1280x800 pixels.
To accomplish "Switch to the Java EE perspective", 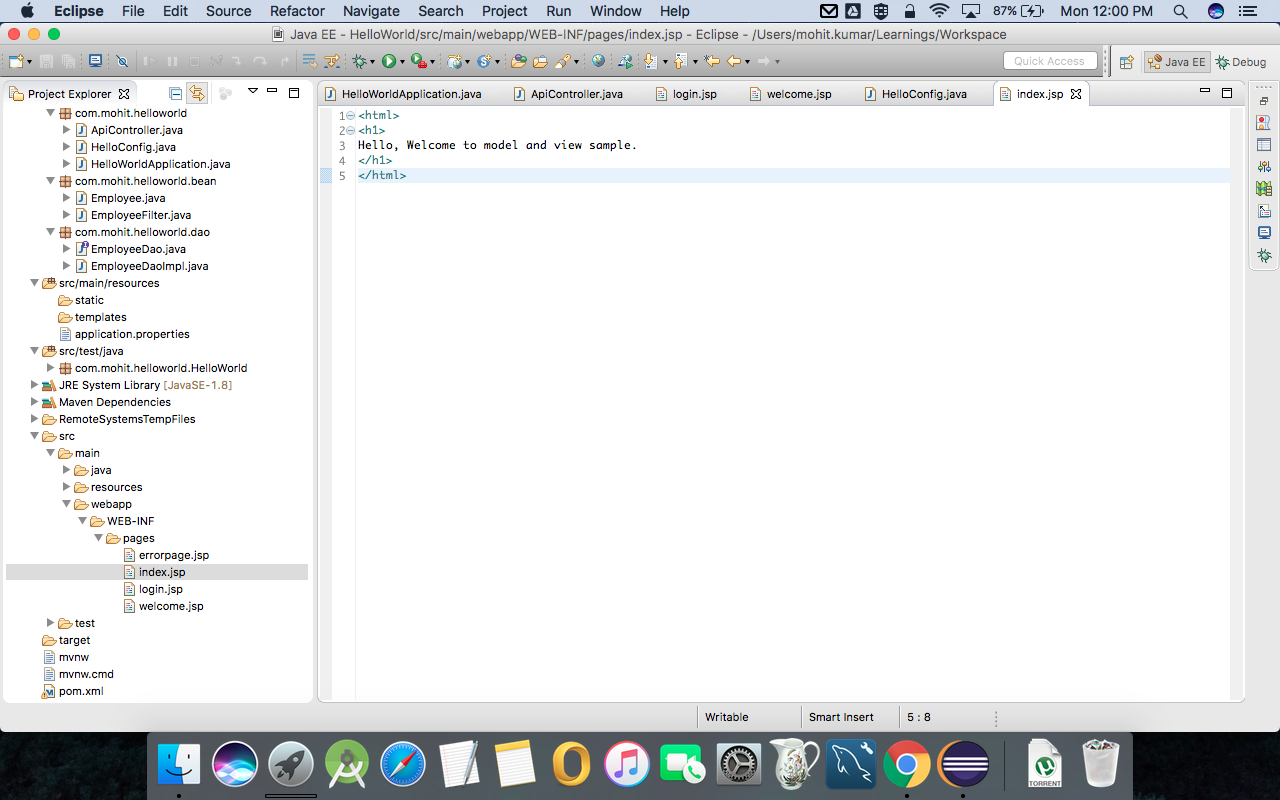I will coord(1176,61).
